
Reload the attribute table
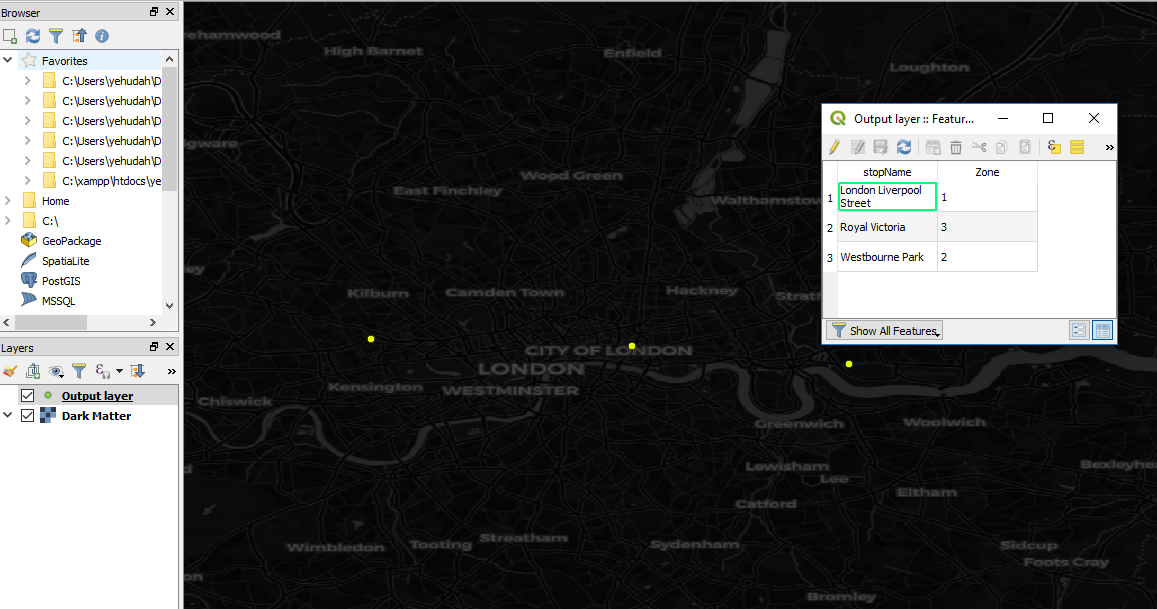pos(904,147)
